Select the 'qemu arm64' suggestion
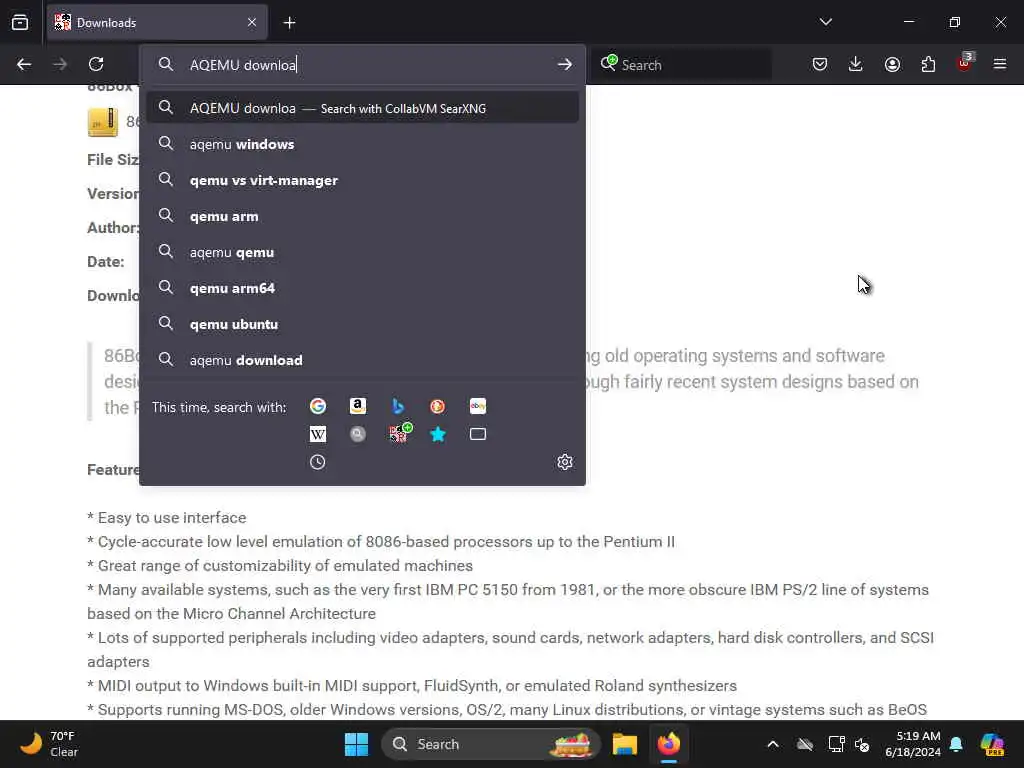The height and width of the screenshot is (768, 1024). point(362,288)
